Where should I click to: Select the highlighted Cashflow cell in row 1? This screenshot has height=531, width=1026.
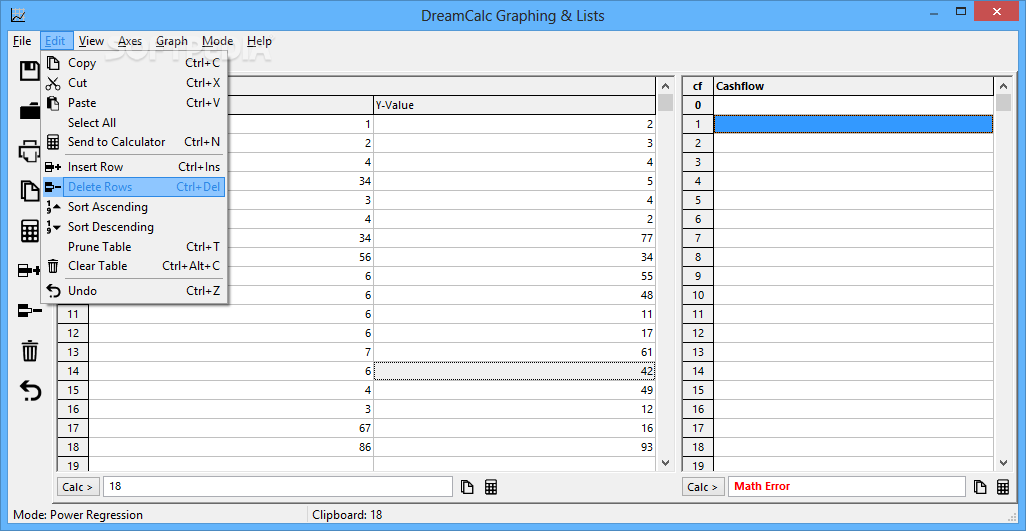click(x=853, y=124)
